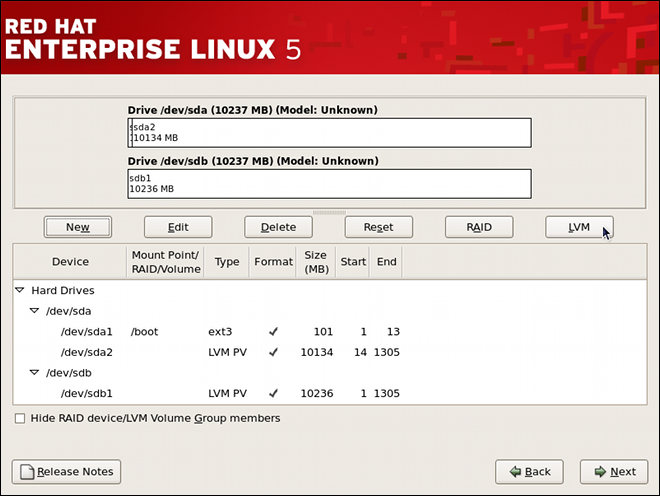The width and height of the screenshot is (660, 496).
Task: Open the Release Notes
Action: pyautogui.click(x=67, y=472)
